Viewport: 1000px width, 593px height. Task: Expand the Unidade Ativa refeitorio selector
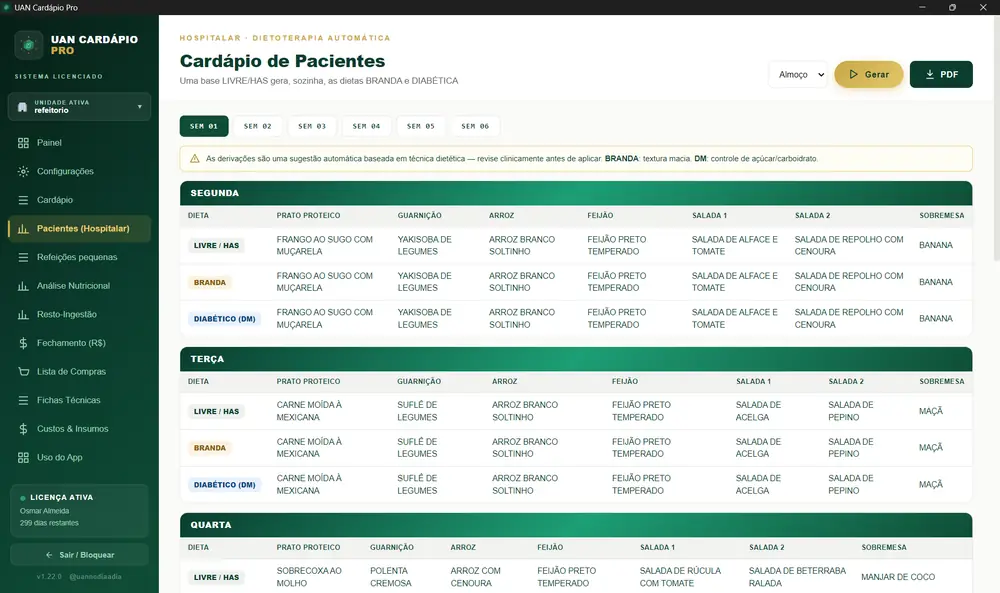(x=80, y=106)
